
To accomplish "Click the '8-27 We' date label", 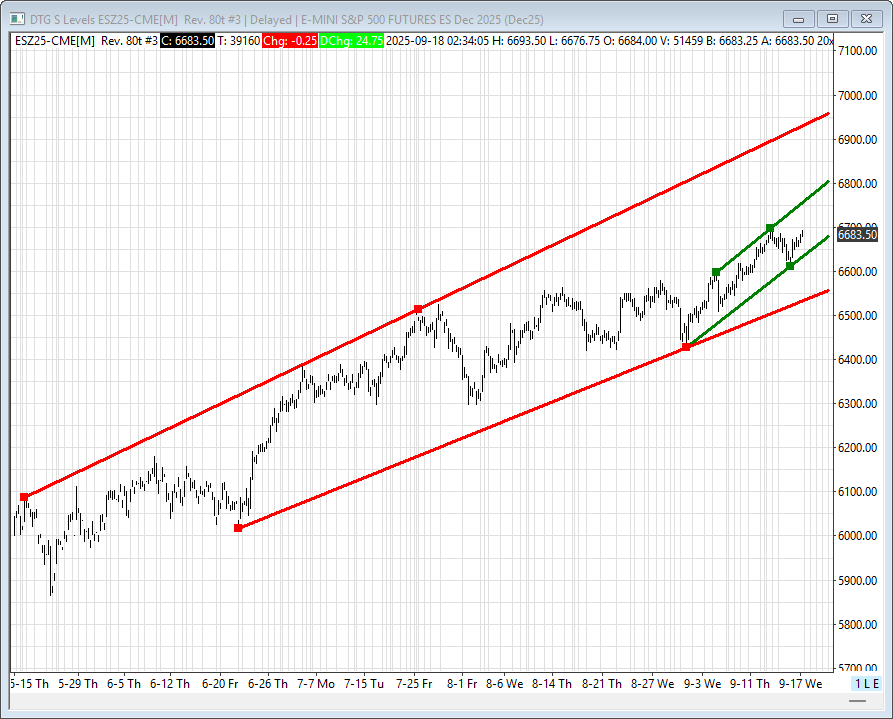I will click(653, 684).
